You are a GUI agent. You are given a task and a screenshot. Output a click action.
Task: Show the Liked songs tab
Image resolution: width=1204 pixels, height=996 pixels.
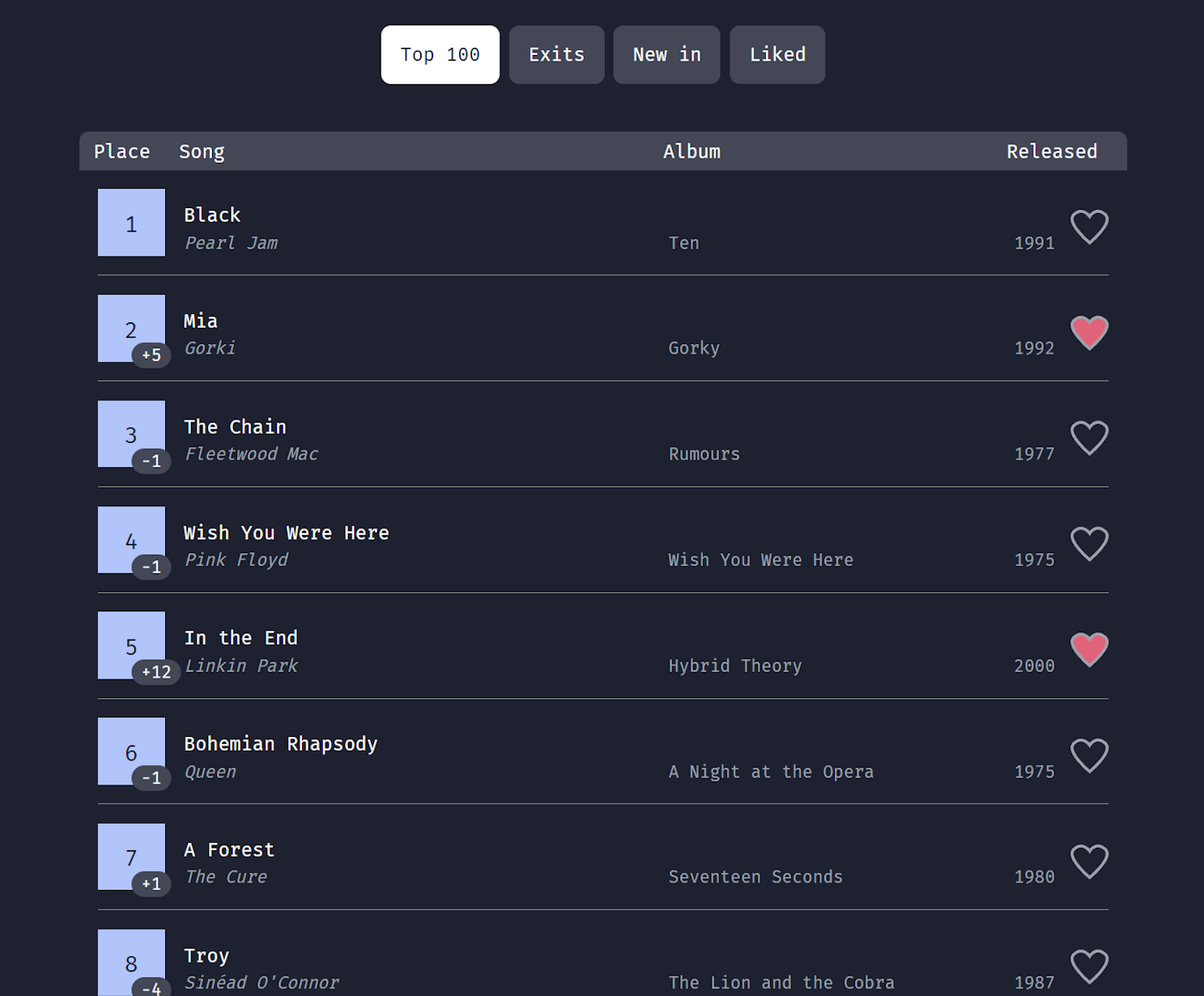[777, 54]
